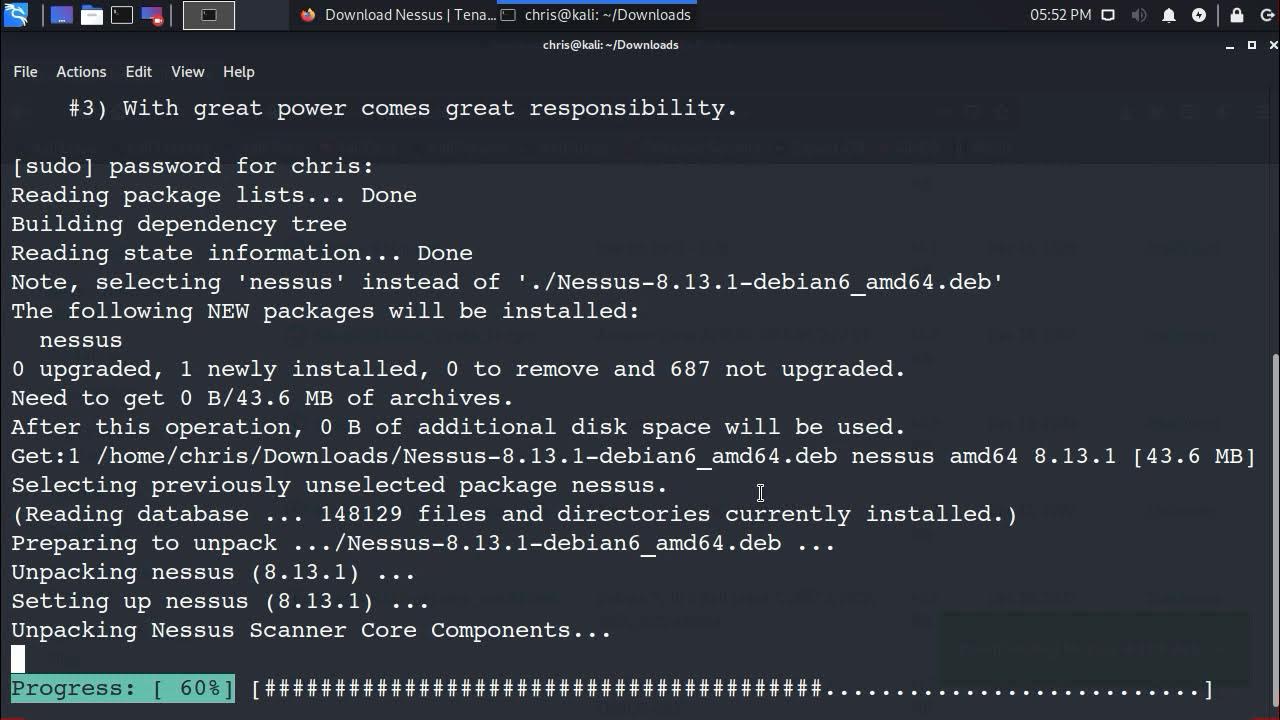Click the 05:52 PM panel clock
Screen dimensions: 1280x720
(x=1060, y=15)
